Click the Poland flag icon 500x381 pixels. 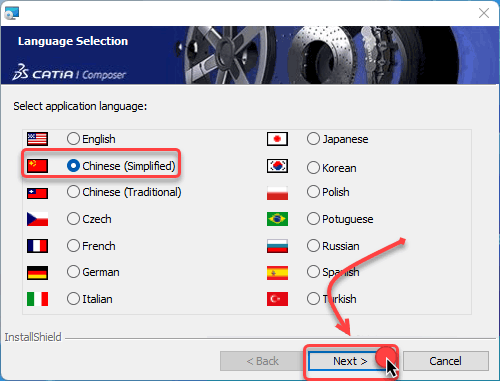277,193
